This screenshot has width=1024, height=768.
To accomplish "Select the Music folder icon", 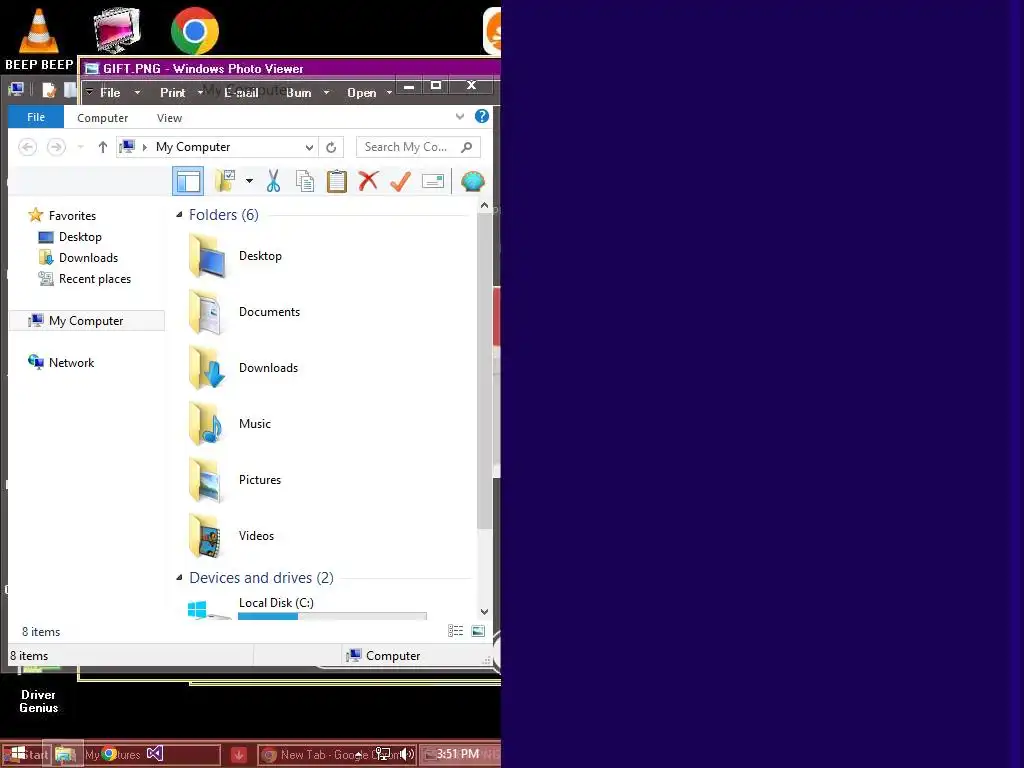I will click(207, 424).
